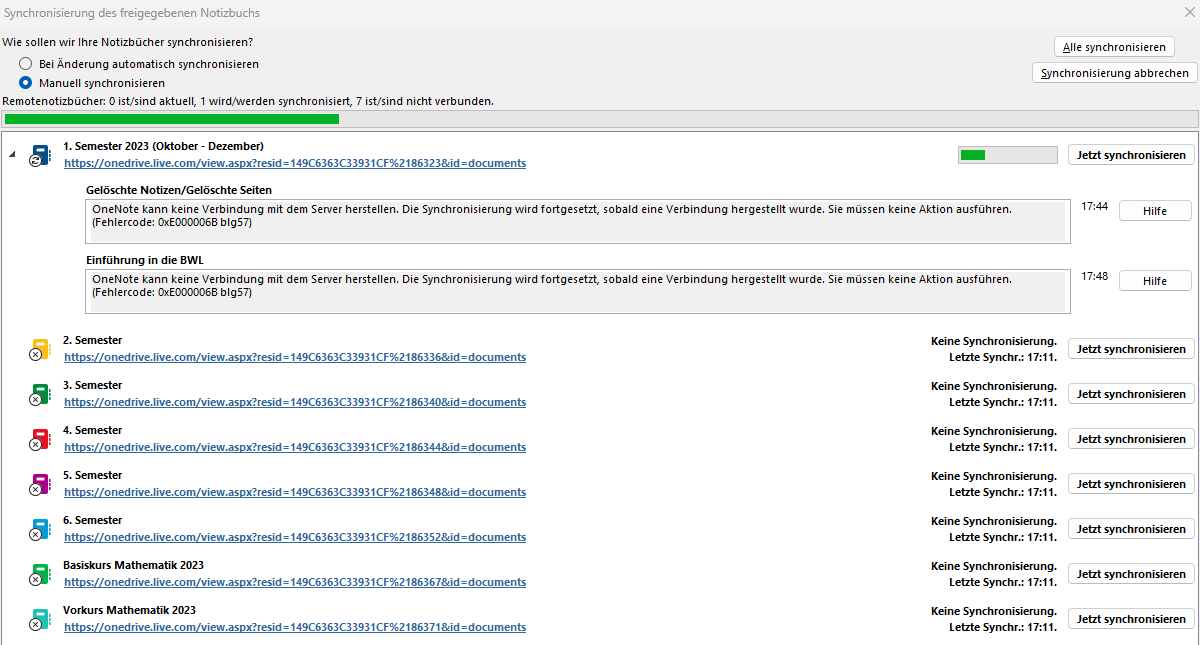
Task: Open the Basiskurs Mathematik 2023 OneDrive link
Action: point(295,582)
